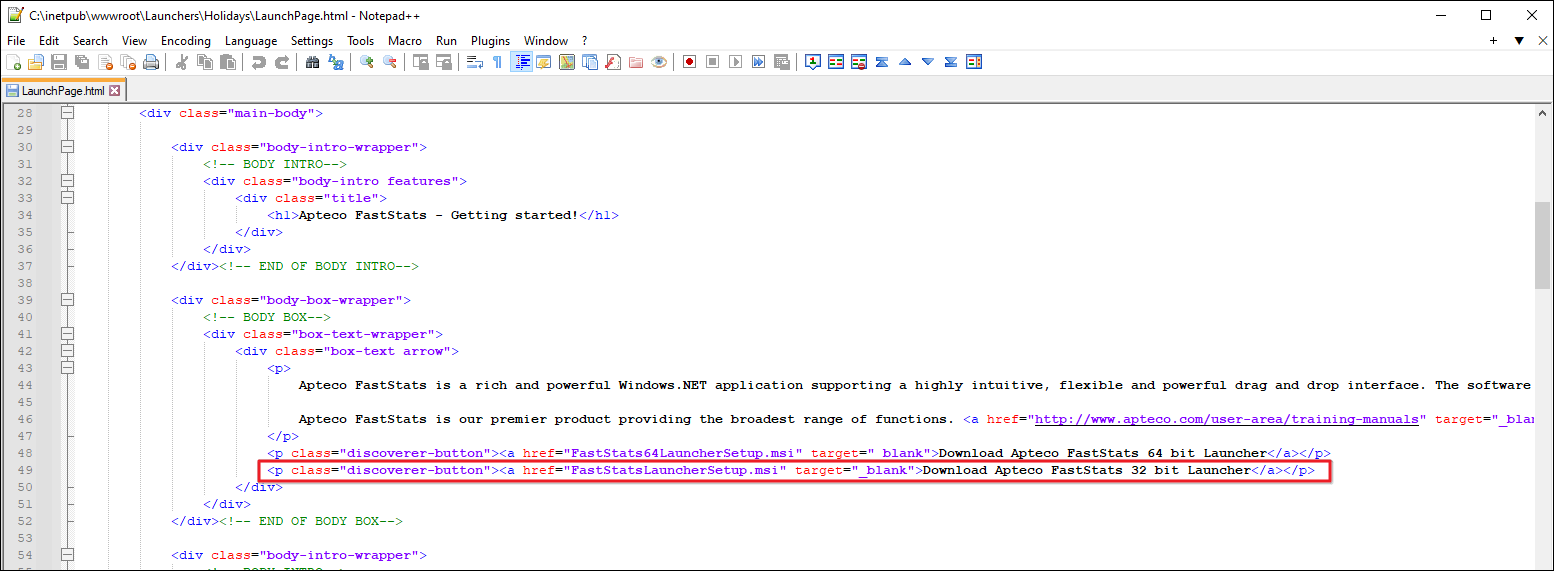Open the Macro menu
The image size is (1554, 571).
coord(405,41)
